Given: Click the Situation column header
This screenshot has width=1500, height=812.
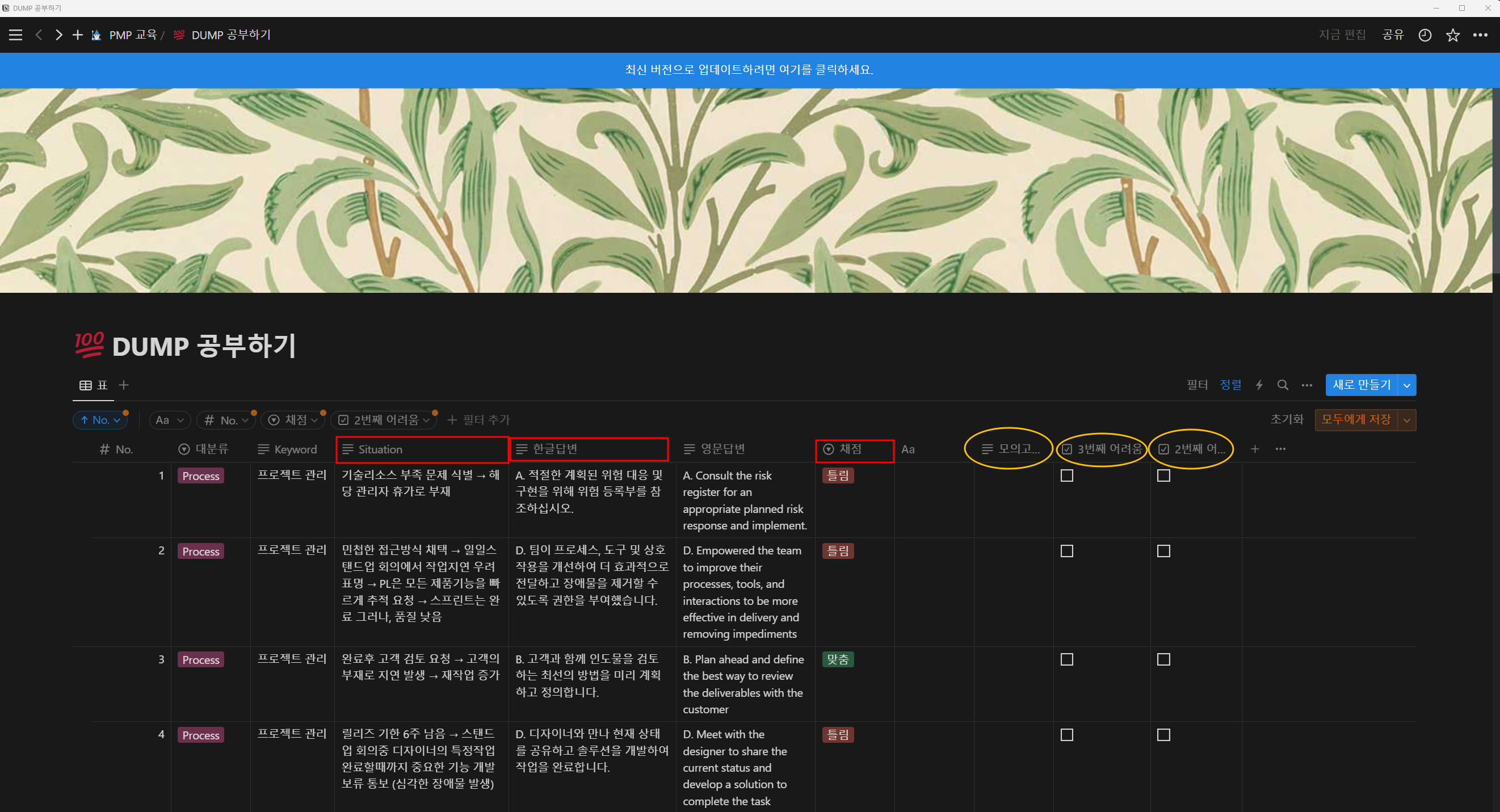Looking at the screenshot, I should coord(422,449).
